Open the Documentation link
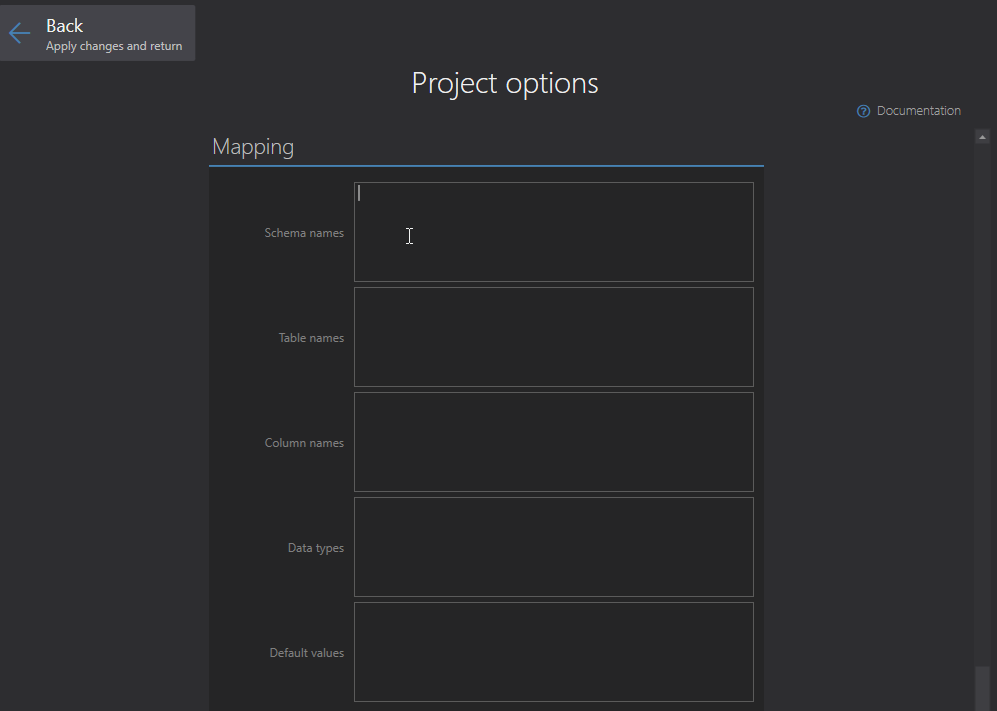Image resolution: width=997 pixels, height=711 pixels. (x=918, y=111)
